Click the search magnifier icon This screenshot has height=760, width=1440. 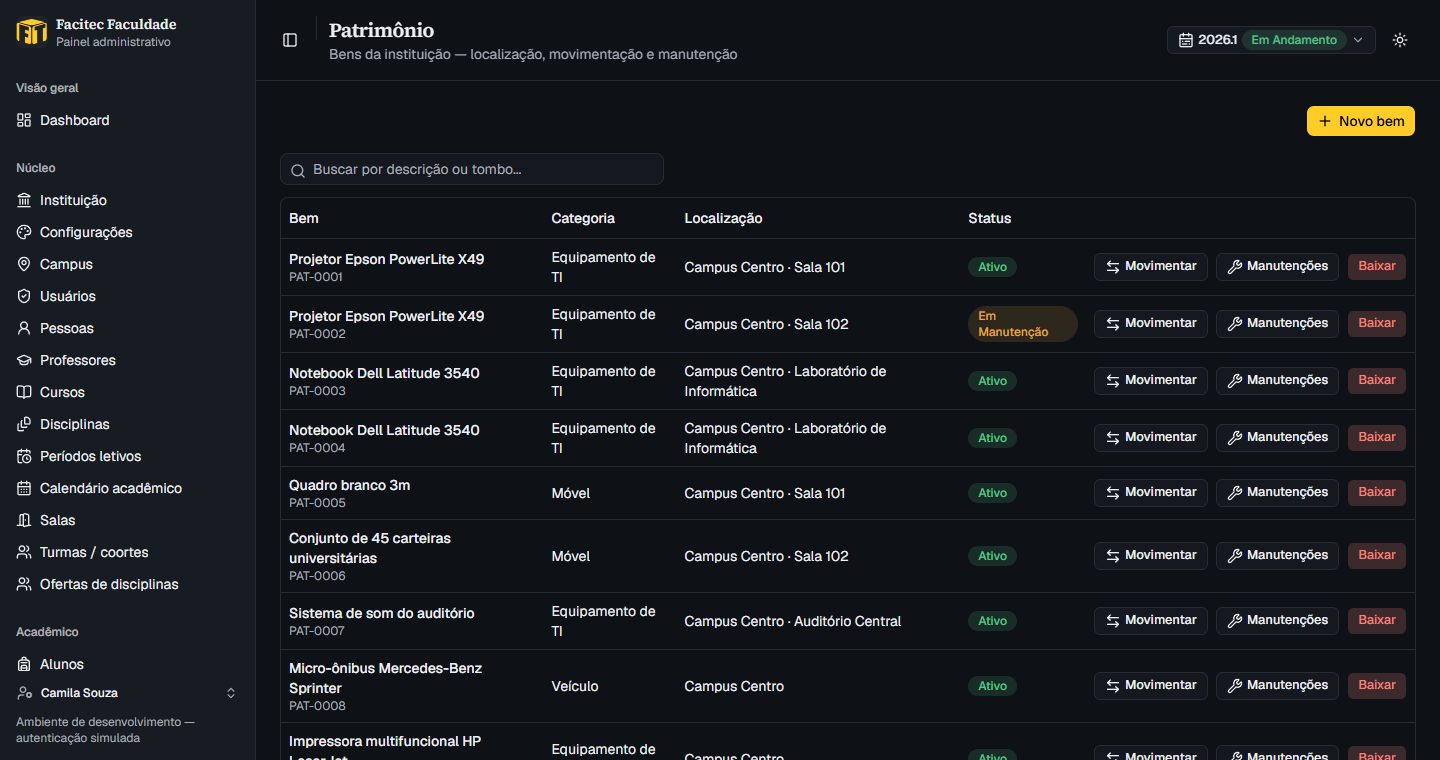[x=297, y=170]
